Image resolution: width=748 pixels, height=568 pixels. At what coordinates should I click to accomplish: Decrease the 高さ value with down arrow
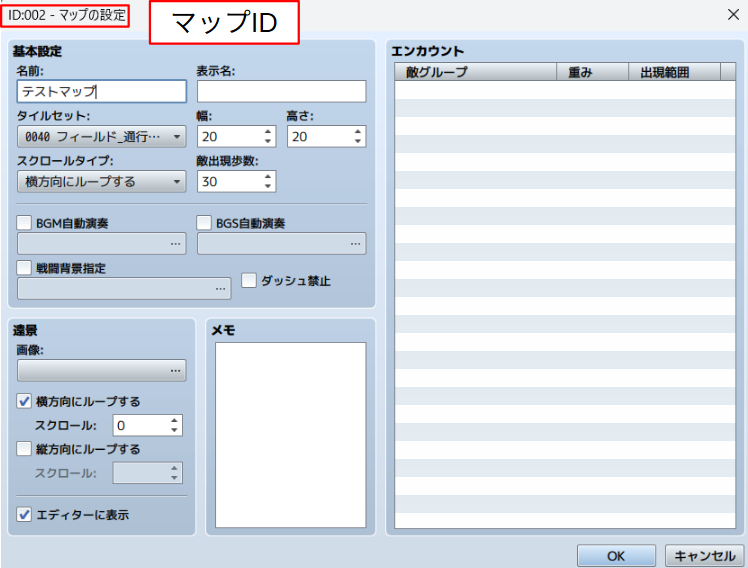pyautogui.click(x=358, y=142)
